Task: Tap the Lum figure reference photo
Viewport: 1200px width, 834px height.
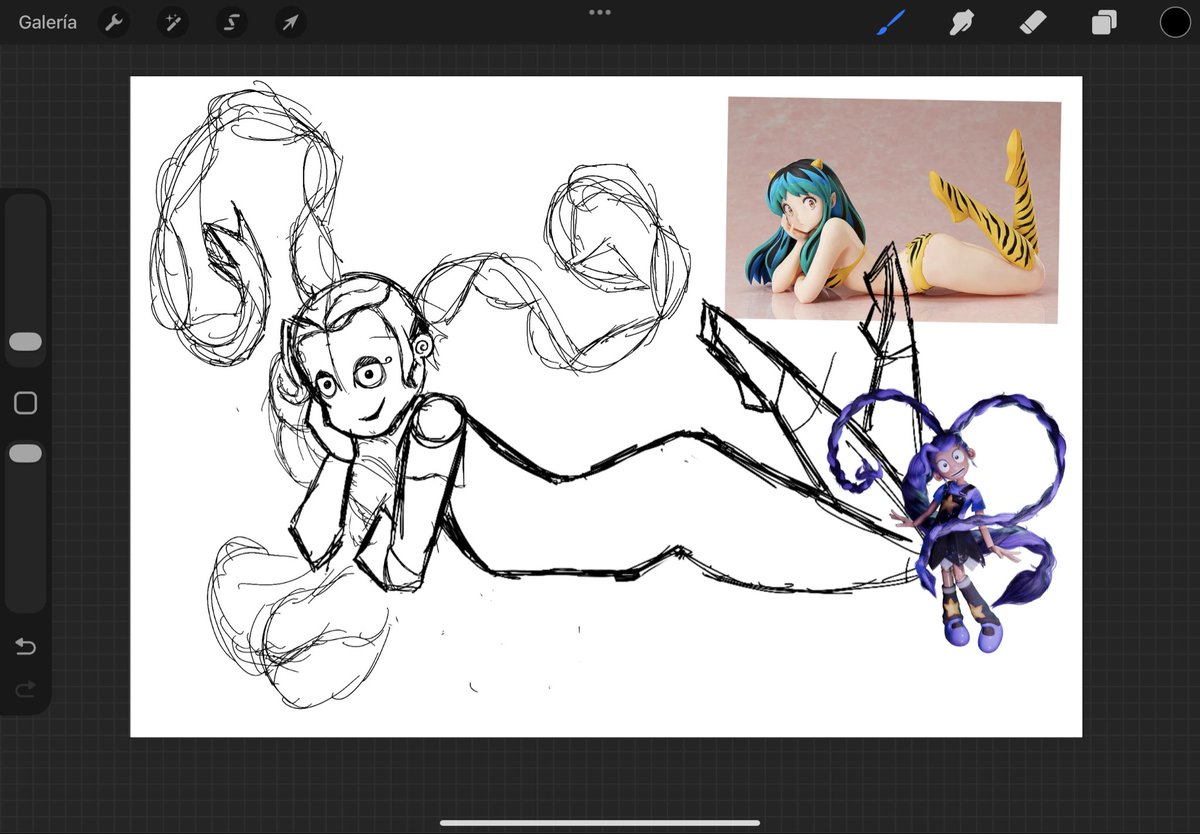Action: click(x=893, y=210)
